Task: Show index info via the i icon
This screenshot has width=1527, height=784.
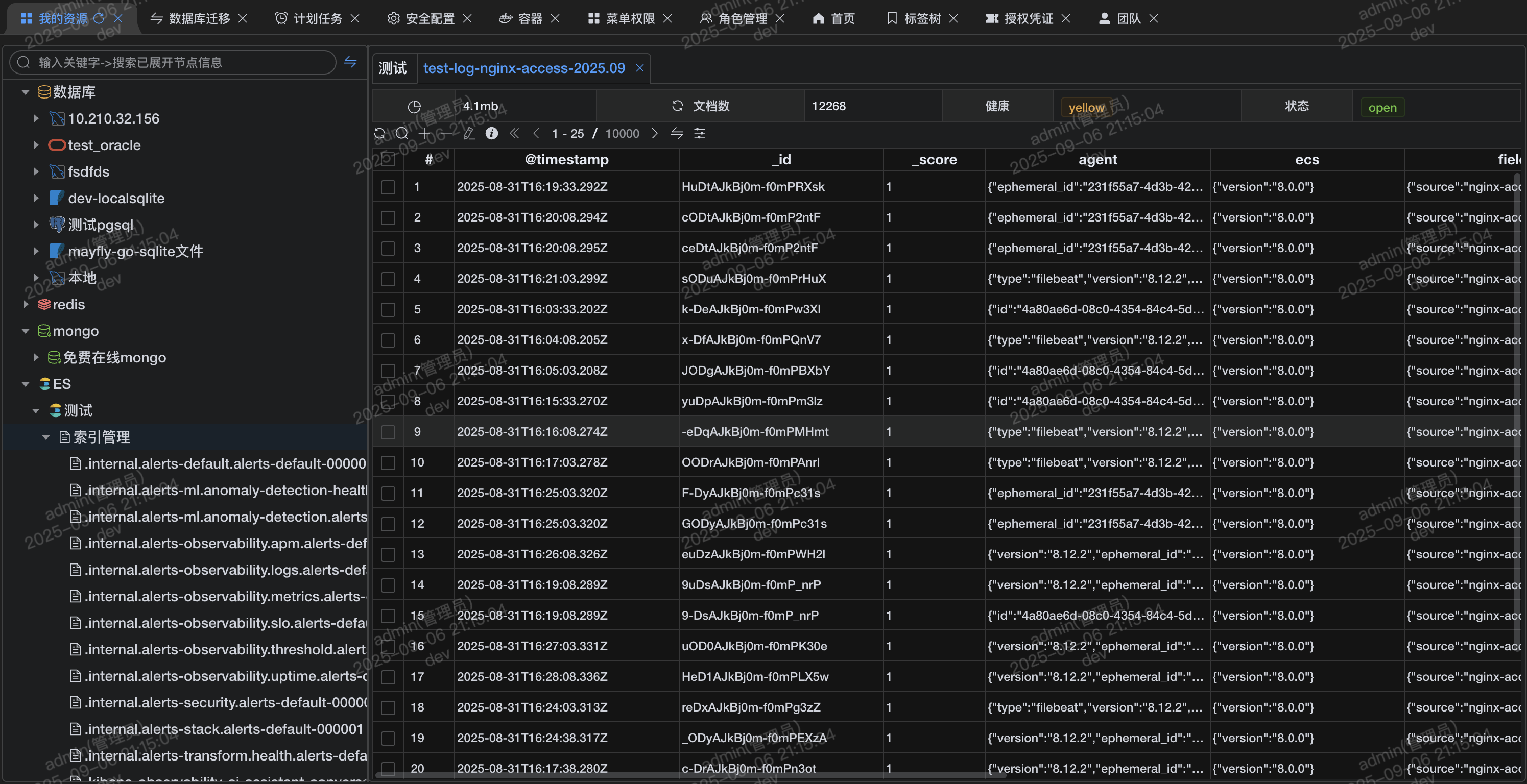Action: [x=491, y=134]
